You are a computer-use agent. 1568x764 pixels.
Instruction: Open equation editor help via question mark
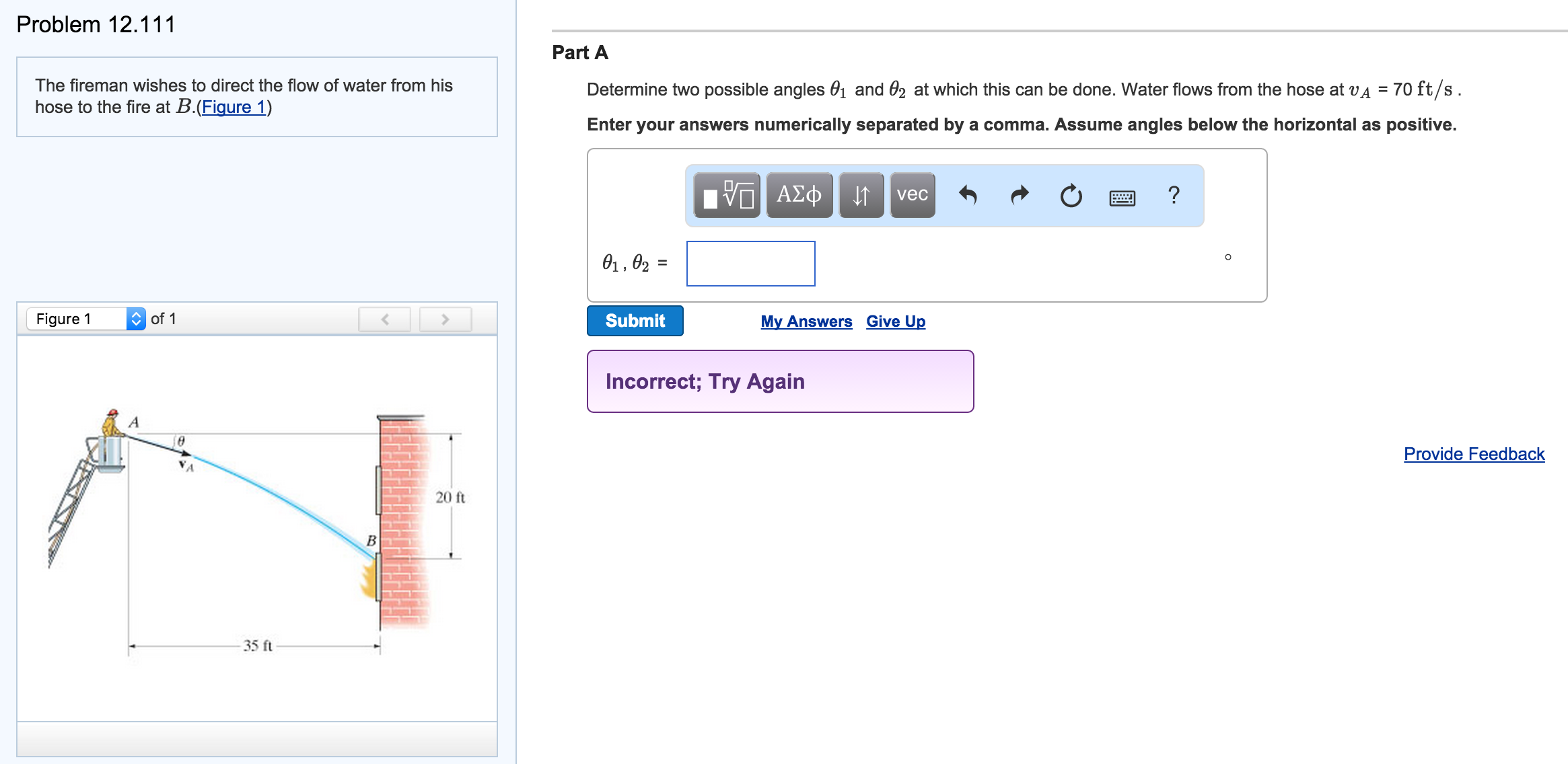pyautogui.click(x=1174, y=196)
